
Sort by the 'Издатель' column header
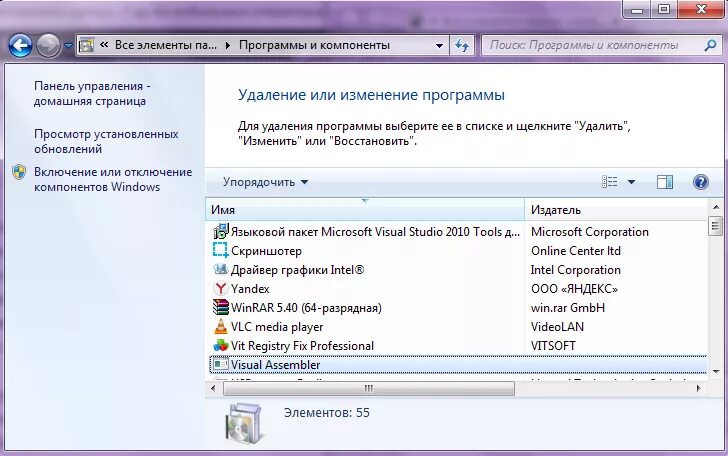(x=616, y=210)
